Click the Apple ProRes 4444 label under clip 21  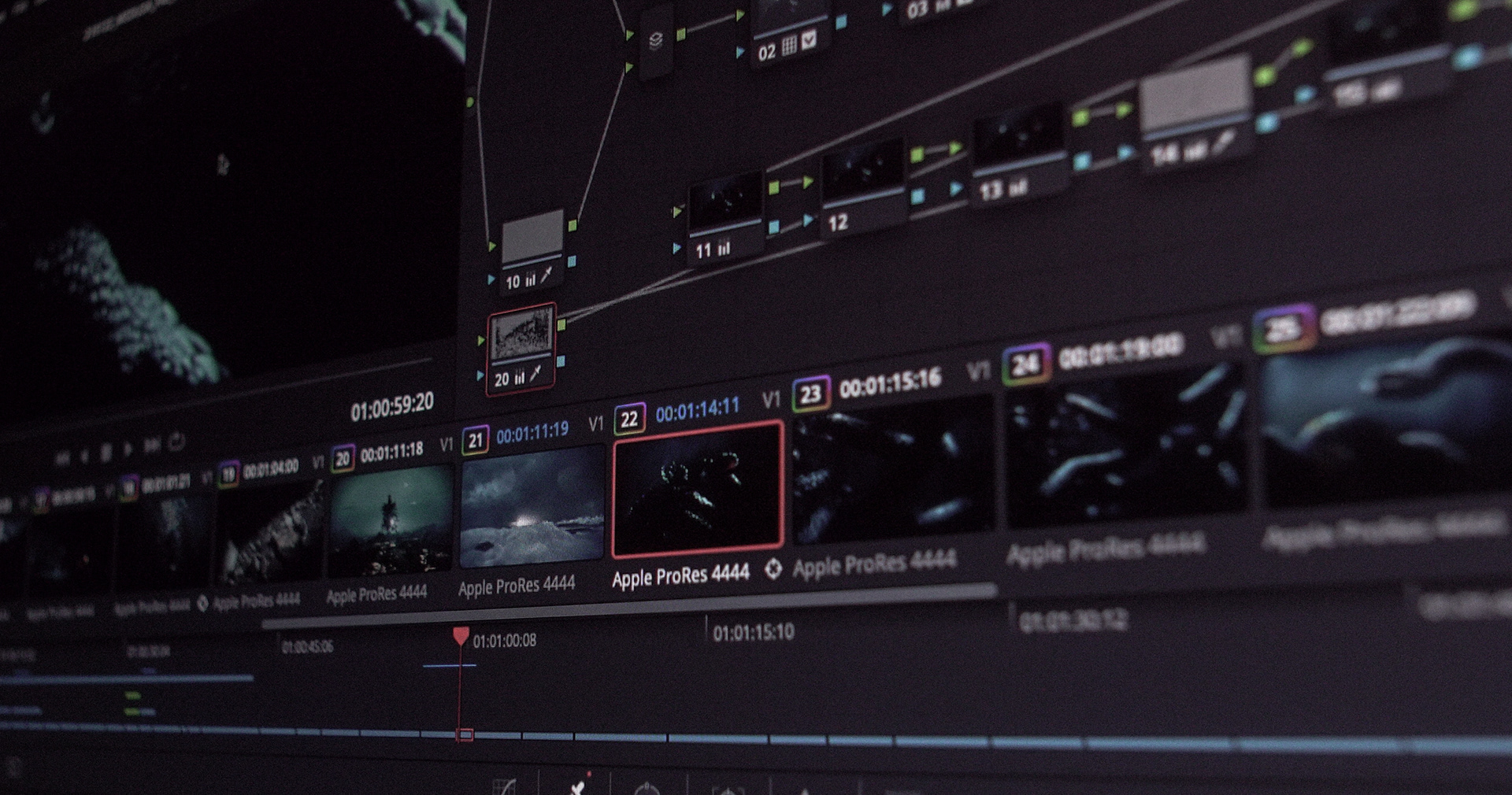[517, 586]
